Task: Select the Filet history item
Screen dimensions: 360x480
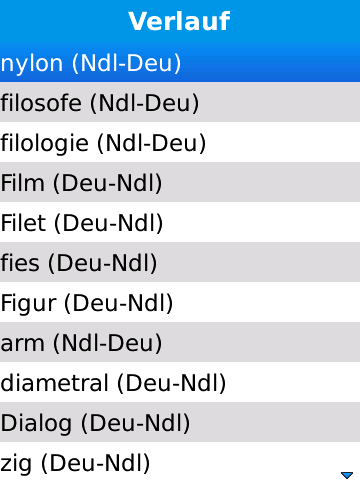Action: 180,222
